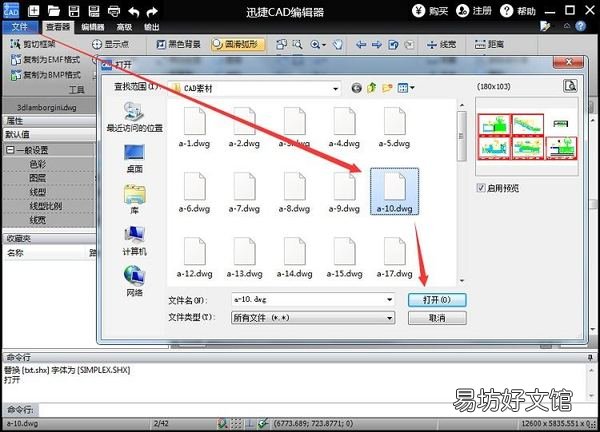Select the 3dlamborgini.dwg document tab

(47, 108)
